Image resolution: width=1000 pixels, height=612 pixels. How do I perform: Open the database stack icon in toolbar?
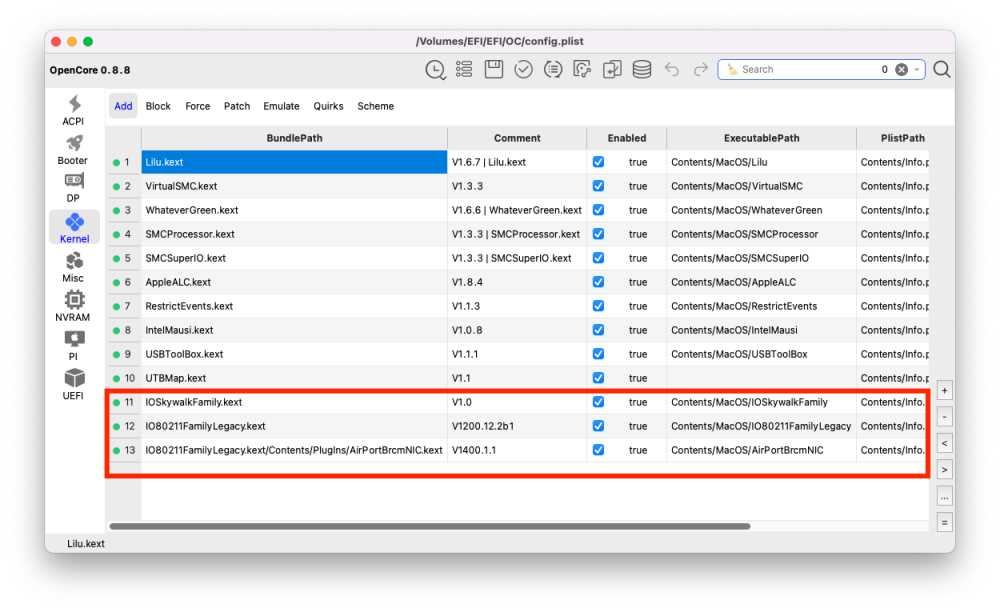click(x=642, y=69)
